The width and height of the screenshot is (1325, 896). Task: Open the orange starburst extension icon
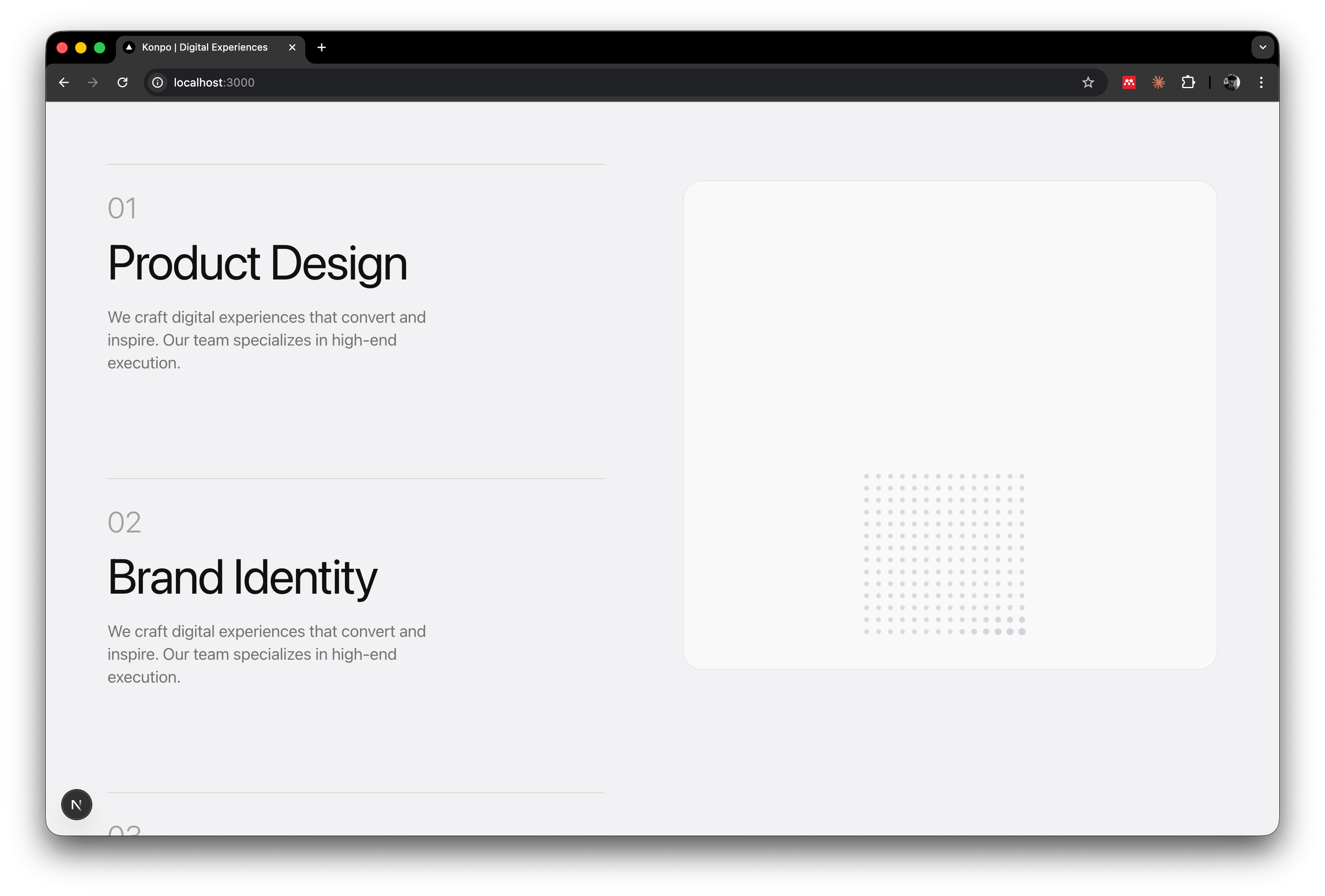(1158, 83)
